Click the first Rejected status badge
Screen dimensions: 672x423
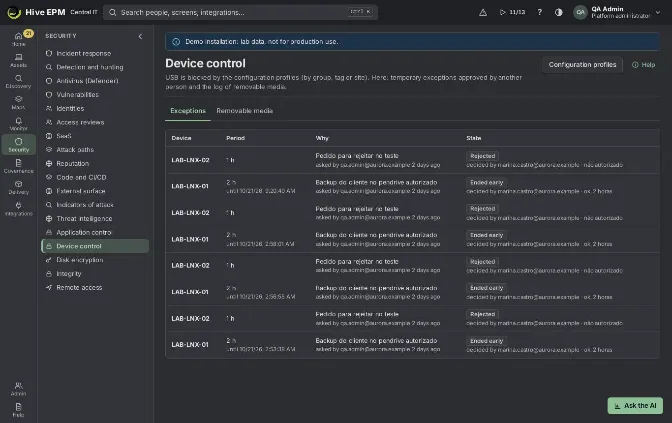point(482,156)
